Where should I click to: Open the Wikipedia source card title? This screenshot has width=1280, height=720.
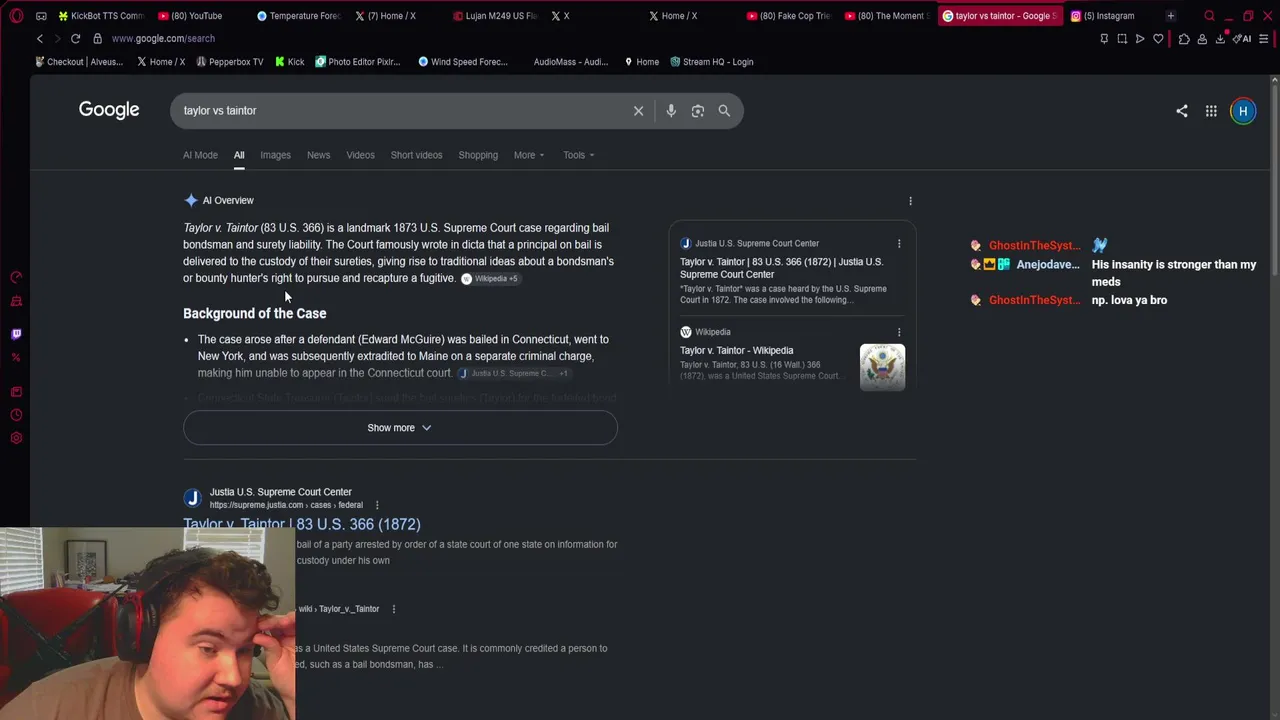[x=737, y=351]
